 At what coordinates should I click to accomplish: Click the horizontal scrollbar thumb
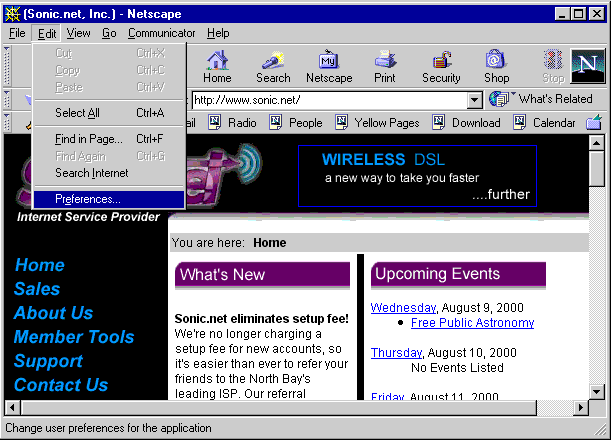tap(279, 408)
